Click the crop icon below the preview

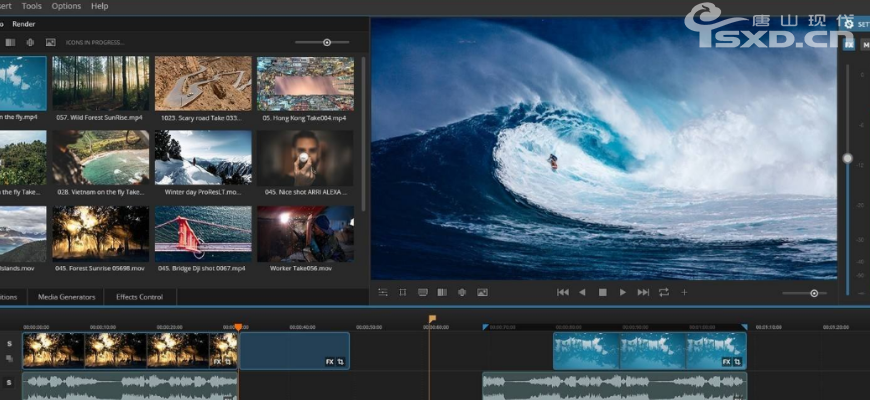tap(402, 292)
